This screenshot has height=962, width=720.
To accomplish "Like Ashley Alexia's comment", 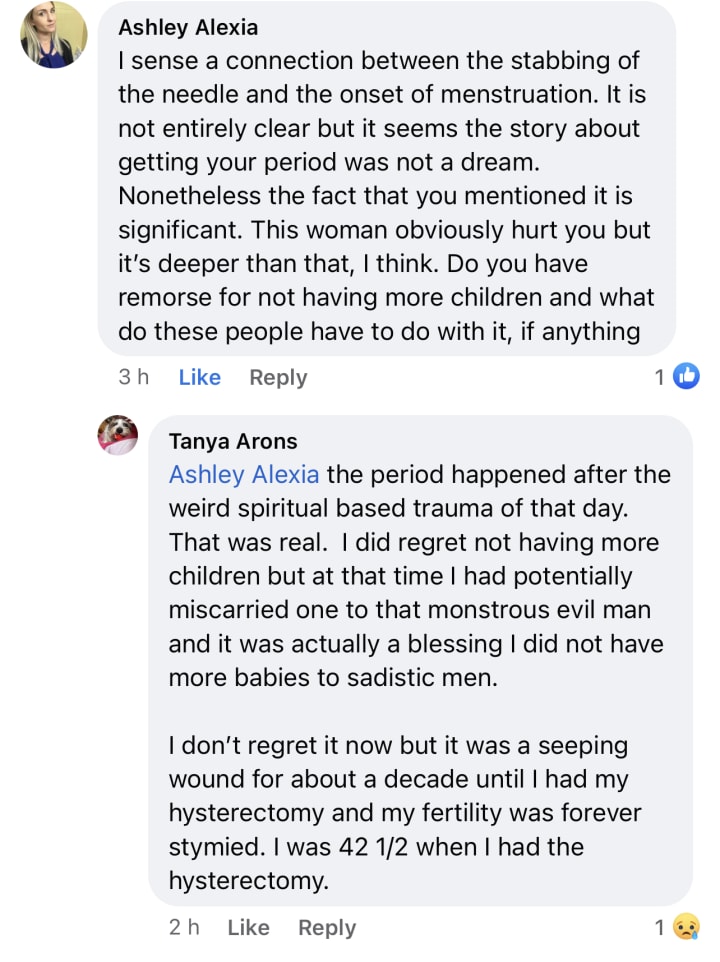I will pos(199,377).
